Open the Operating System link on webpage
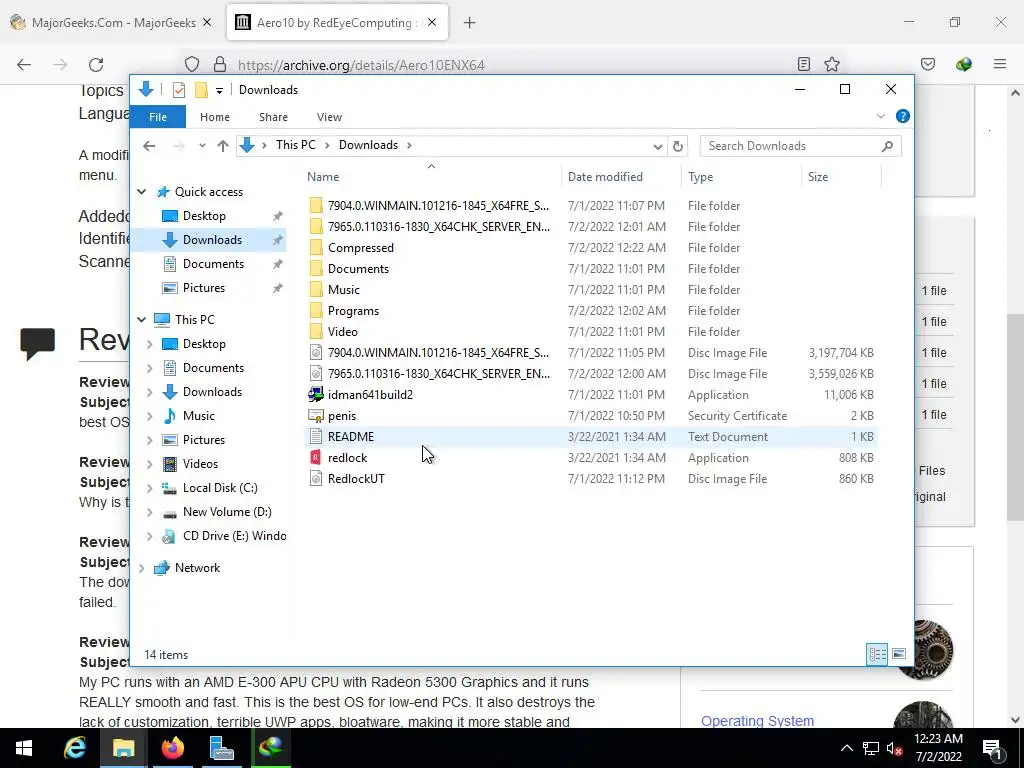The height and width of the screenshot is (768, 1024). (758, 721)
